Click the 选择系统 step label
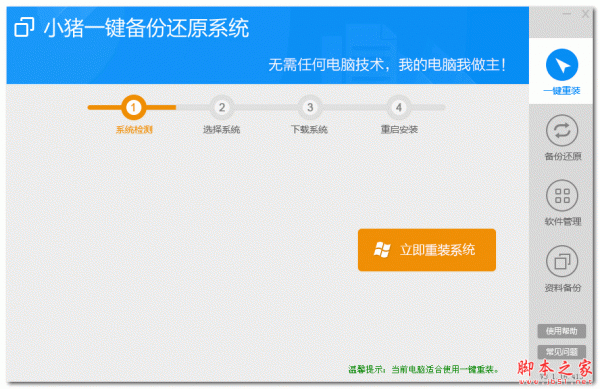Viewport: 600px width, 389px height. tap(222, 130)
